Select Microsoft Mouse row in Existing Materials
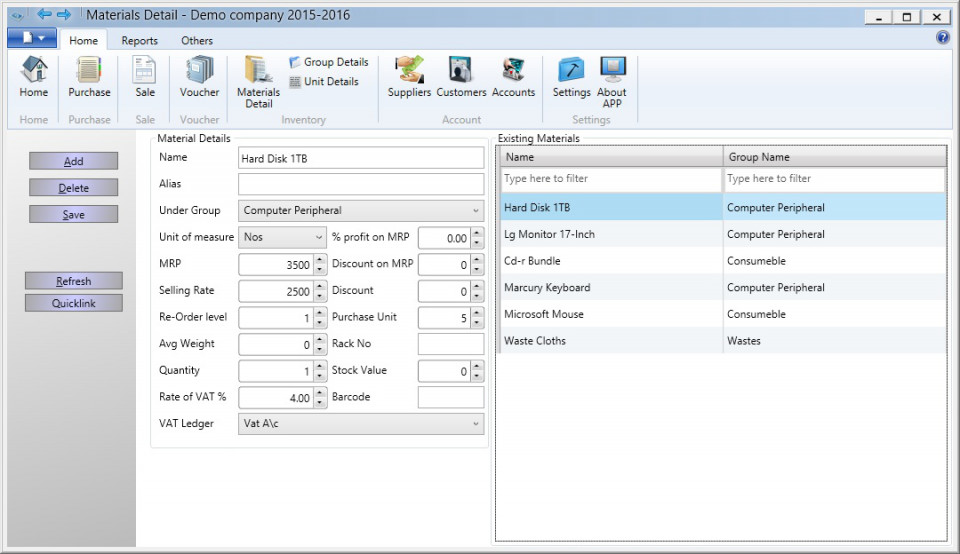The height and width of the screenshot is (554, 960). point(723,314)
